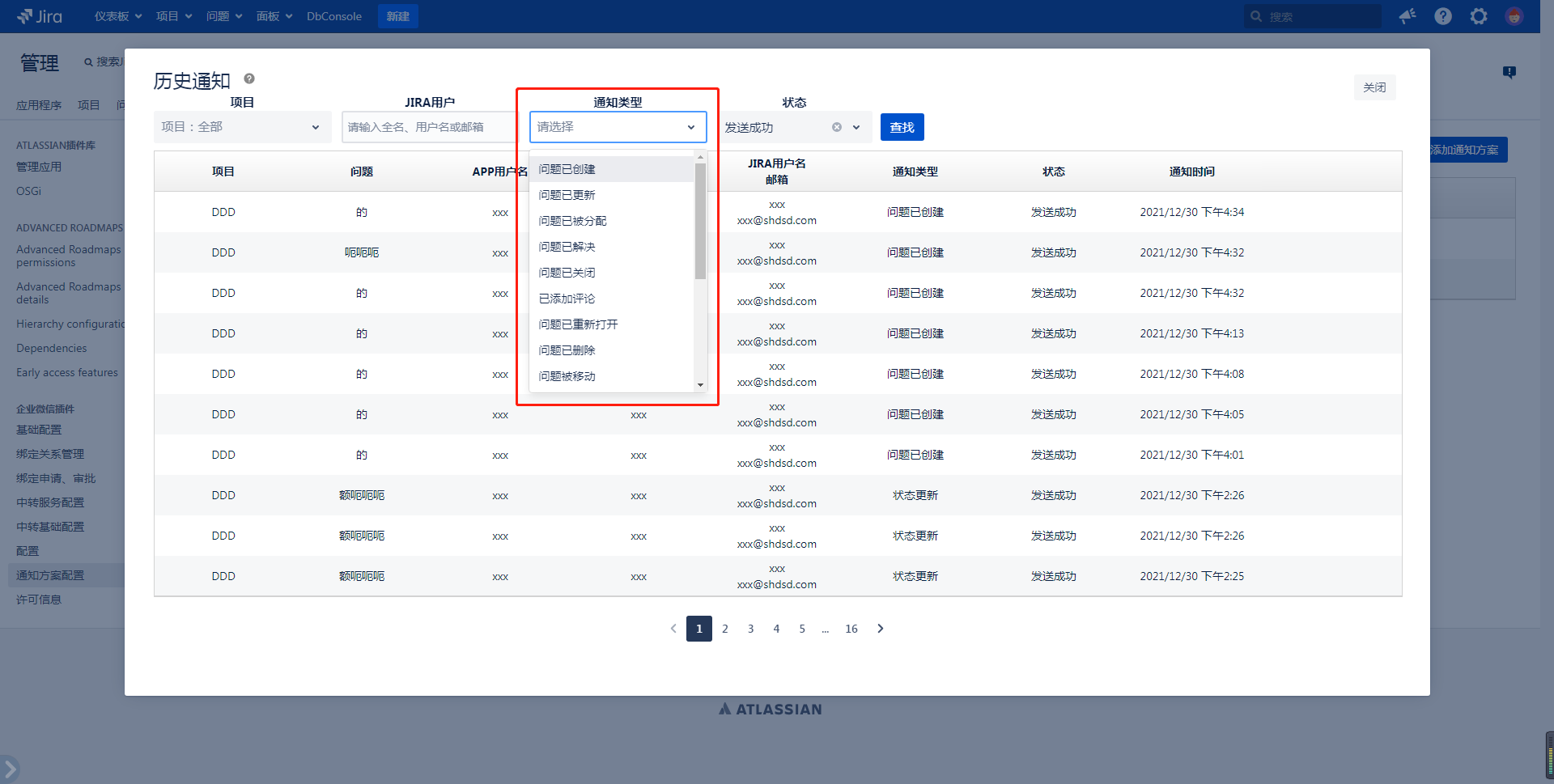
Task: Click the help question mark beside 历史通知
Action: (x=249, y=78)
